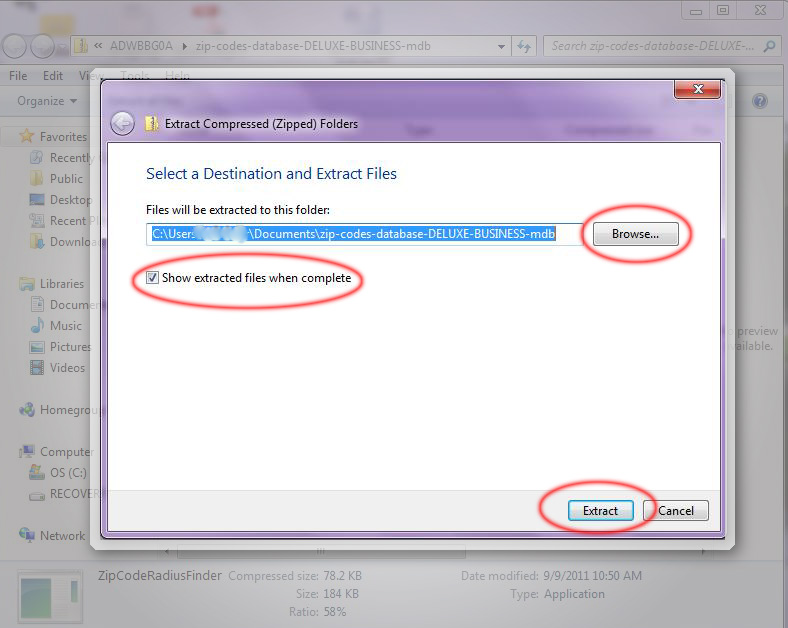
Task: Click the Network icon in sidebar
Action: pos(27,535)
